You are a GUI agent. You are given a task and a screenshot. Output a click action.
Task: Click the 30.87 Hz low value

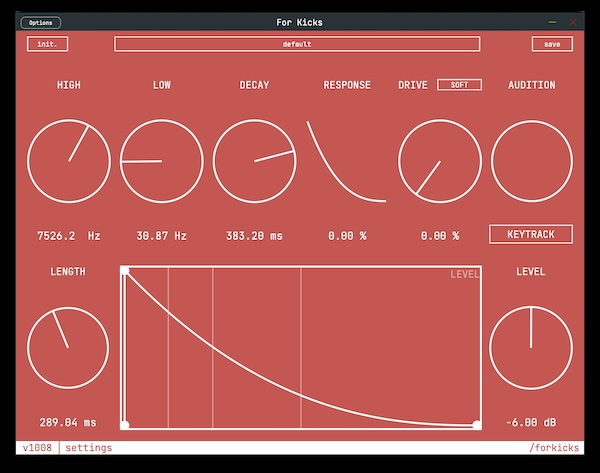[161, 236]
